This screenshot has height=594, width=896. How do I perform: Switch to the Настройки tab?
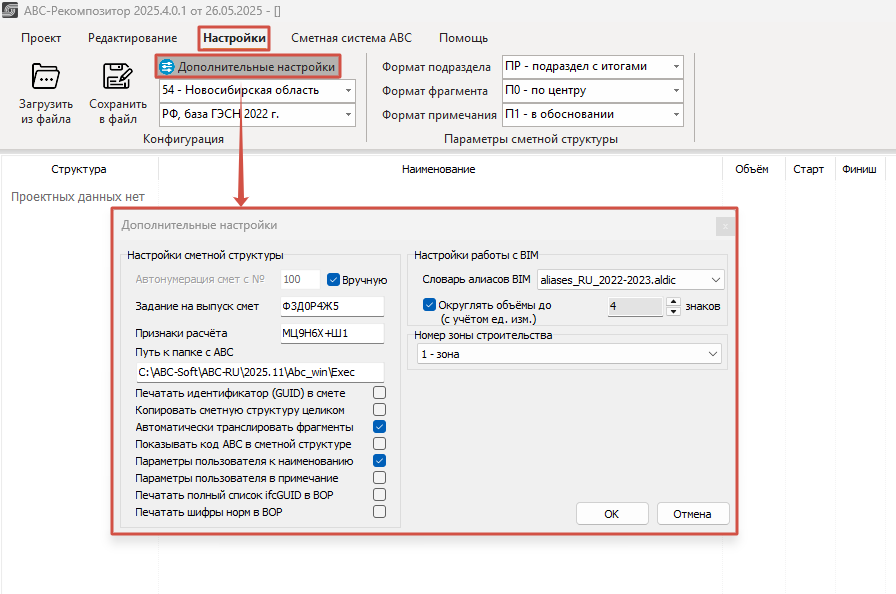tap(234, 38)
